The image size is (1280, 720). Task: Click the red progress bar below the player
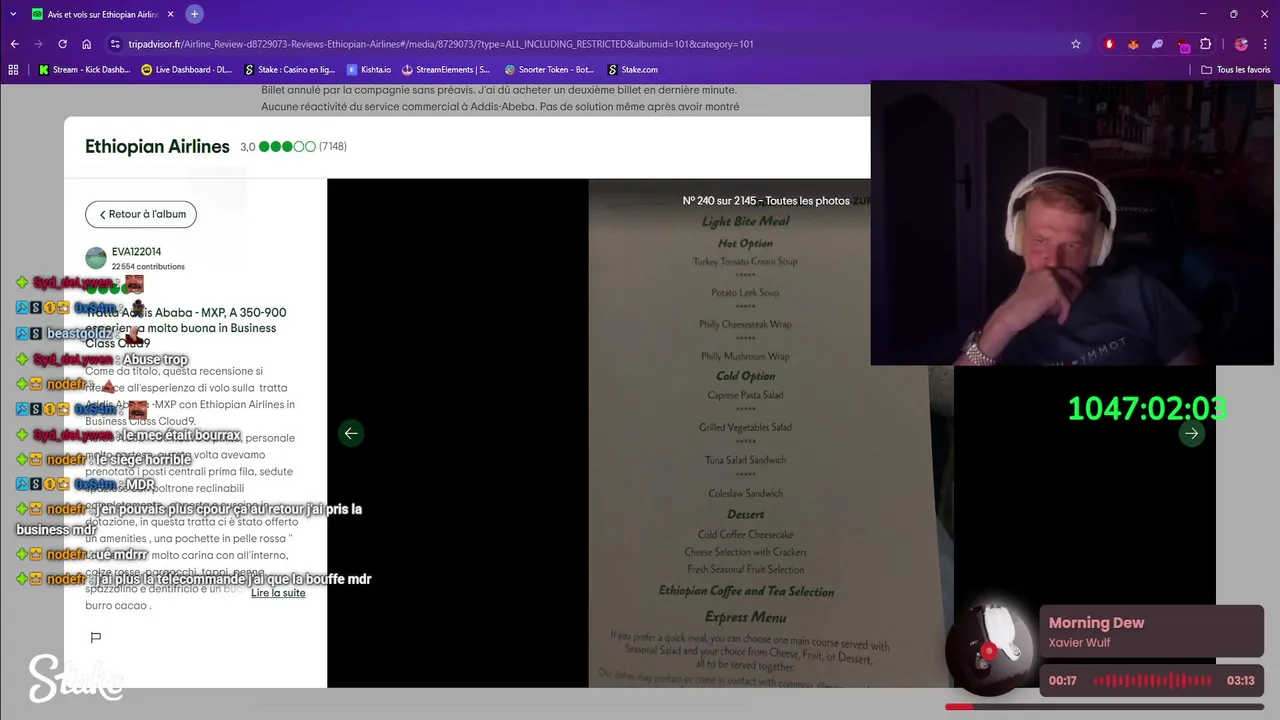click(x=1104, y=707)
